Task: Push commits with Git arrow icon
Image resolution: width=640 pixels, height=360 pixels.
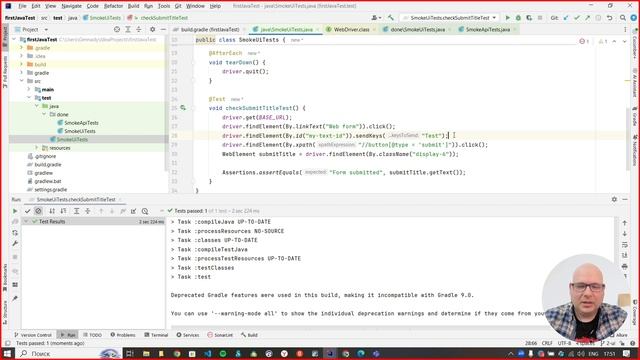Action: (x=587, y=18)
